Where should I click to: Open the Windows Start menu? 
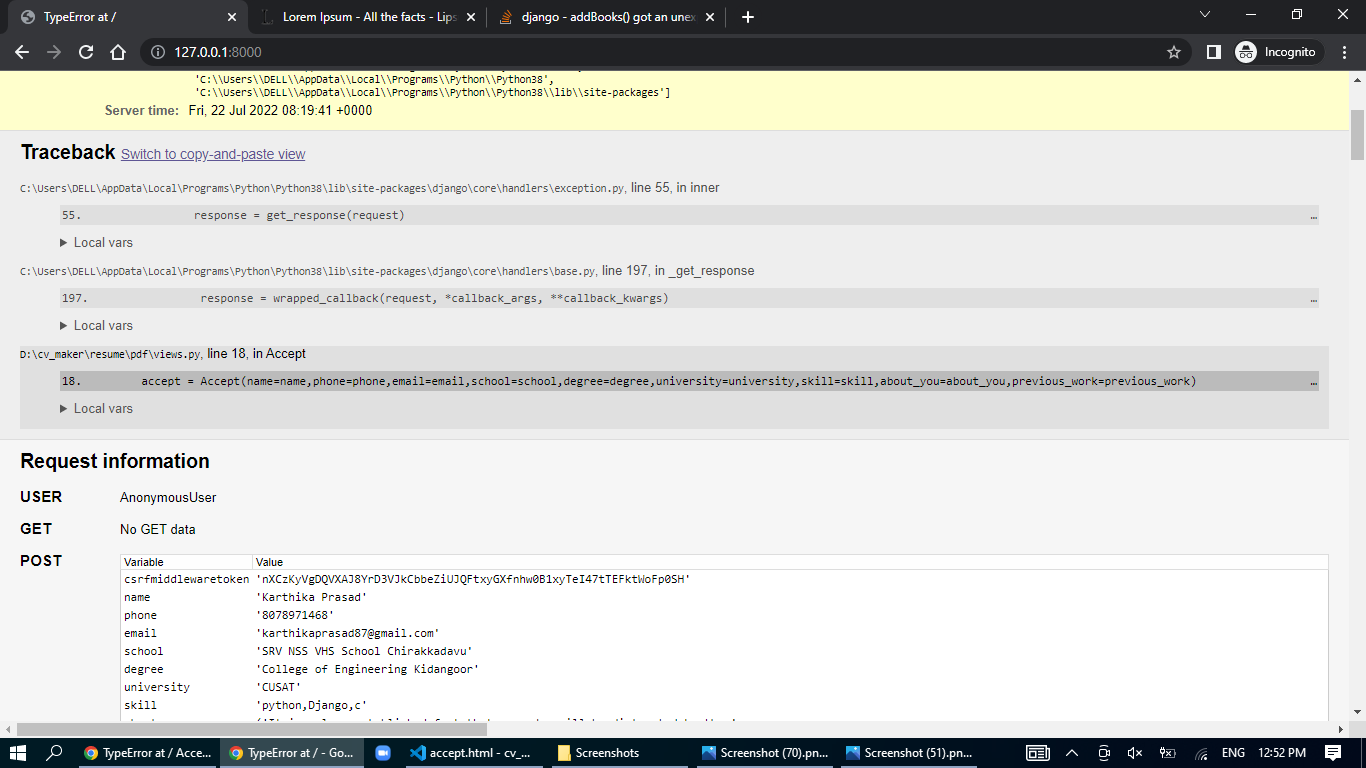pyautogui.click(x=17, y=753)
